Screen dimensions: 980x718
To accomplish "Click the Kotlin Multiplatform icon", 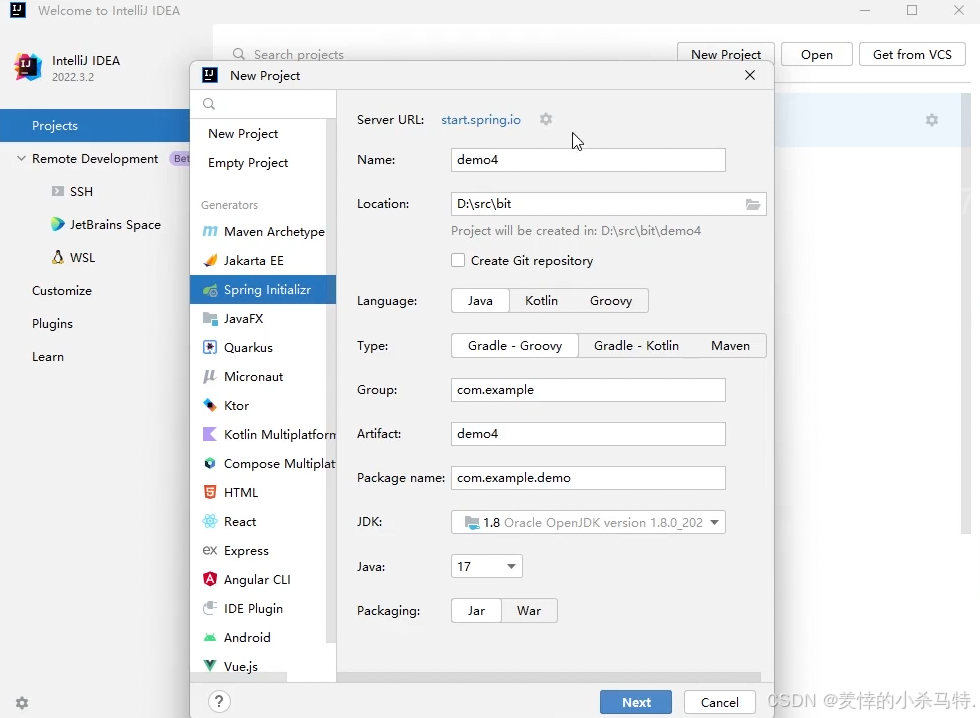I will click(x=210, y=434).
